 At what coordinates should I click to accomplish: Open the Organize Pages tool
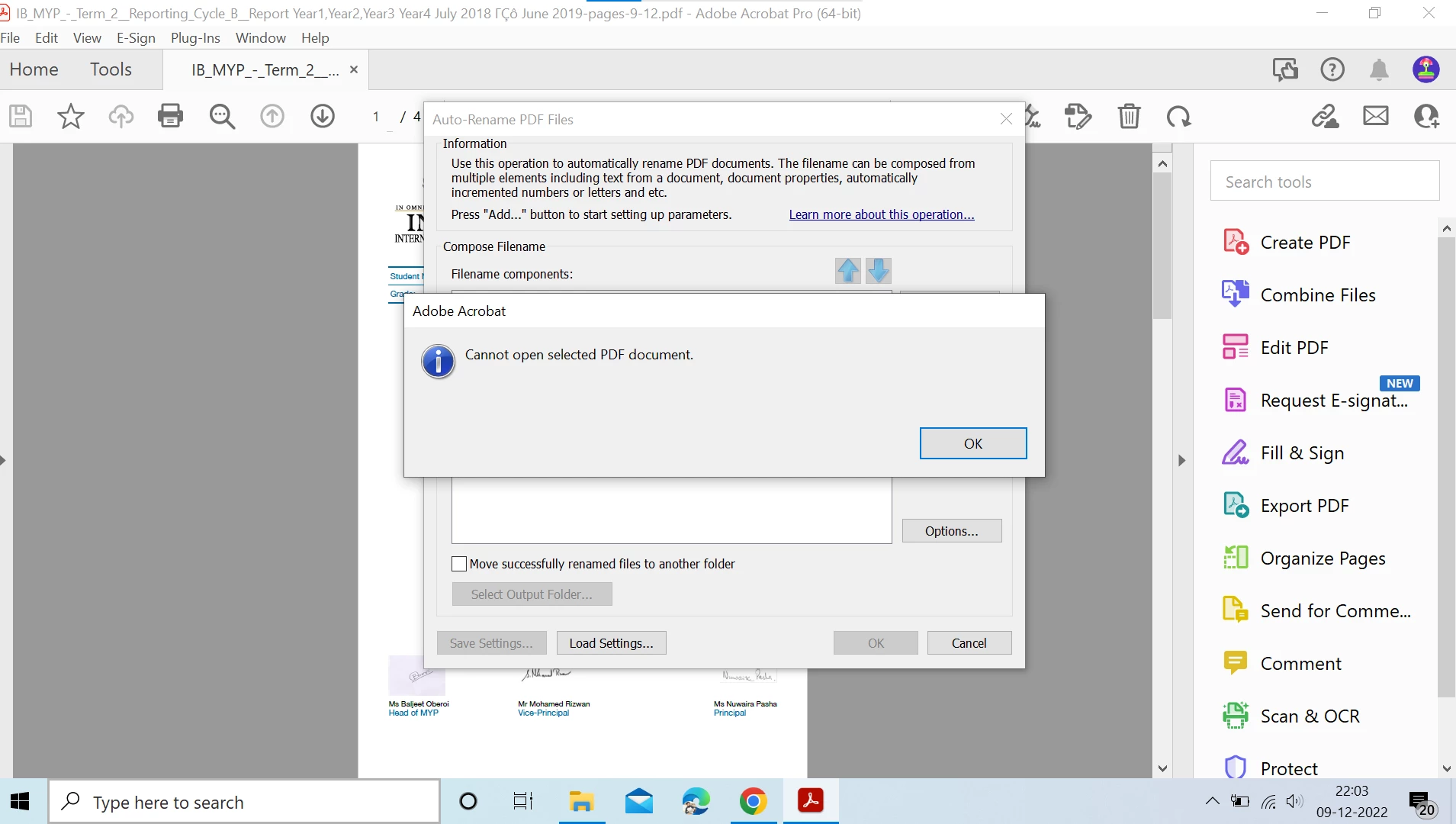pos(1325,558)
